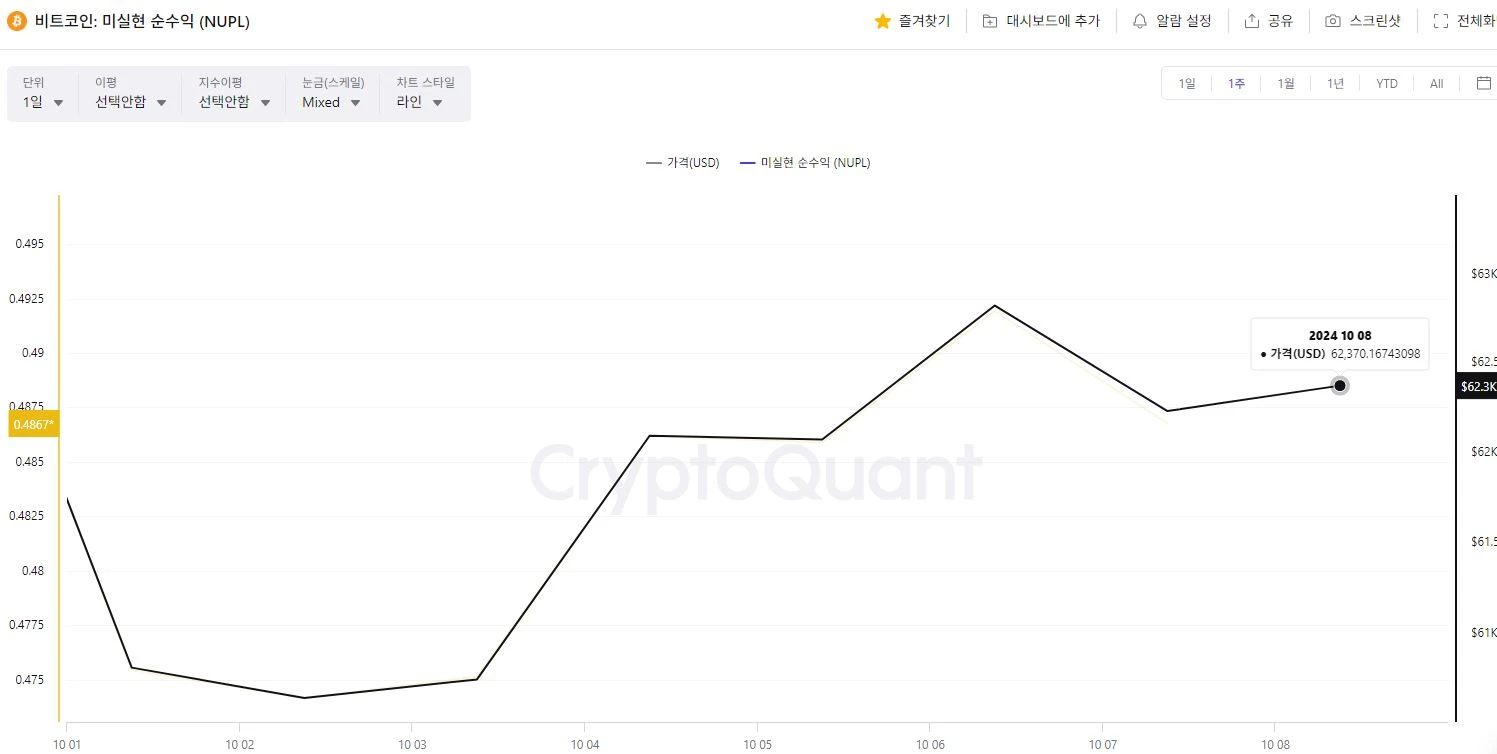Click the 10 08 data point on chart
The width and height of the screenshot is (1497, 754).
(1339, 386)
